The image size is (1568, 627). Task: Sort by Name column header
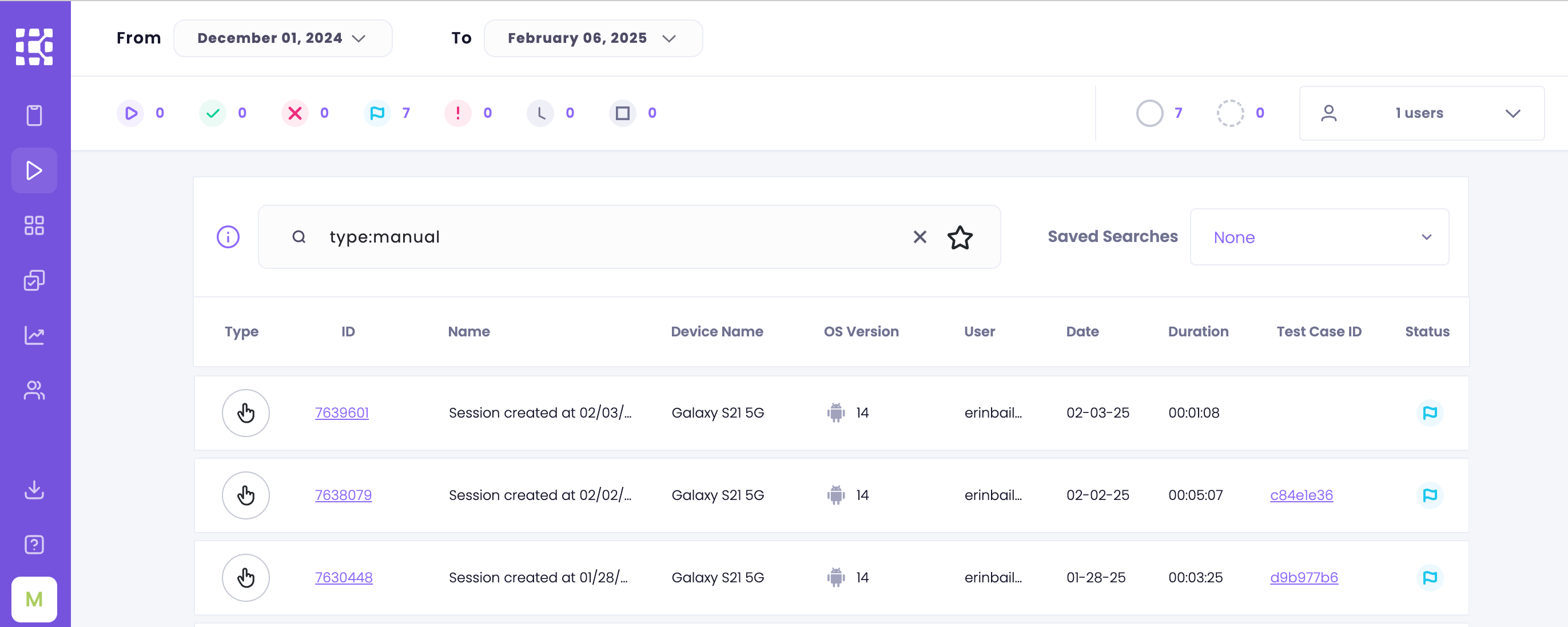[469, 332]
